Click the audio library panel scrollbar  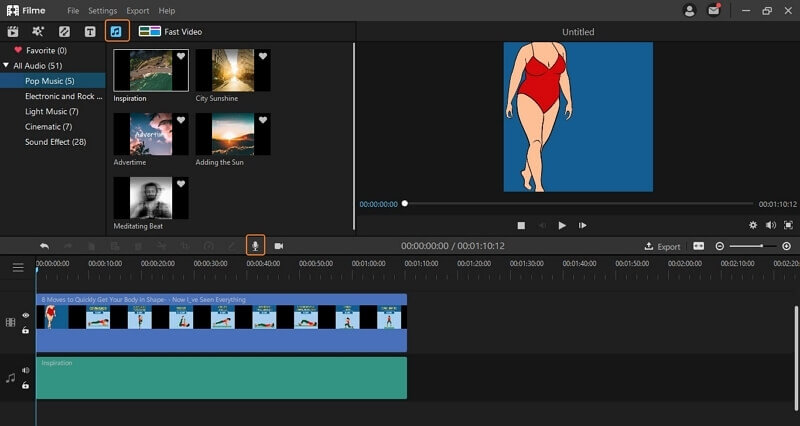coord(354,136)
